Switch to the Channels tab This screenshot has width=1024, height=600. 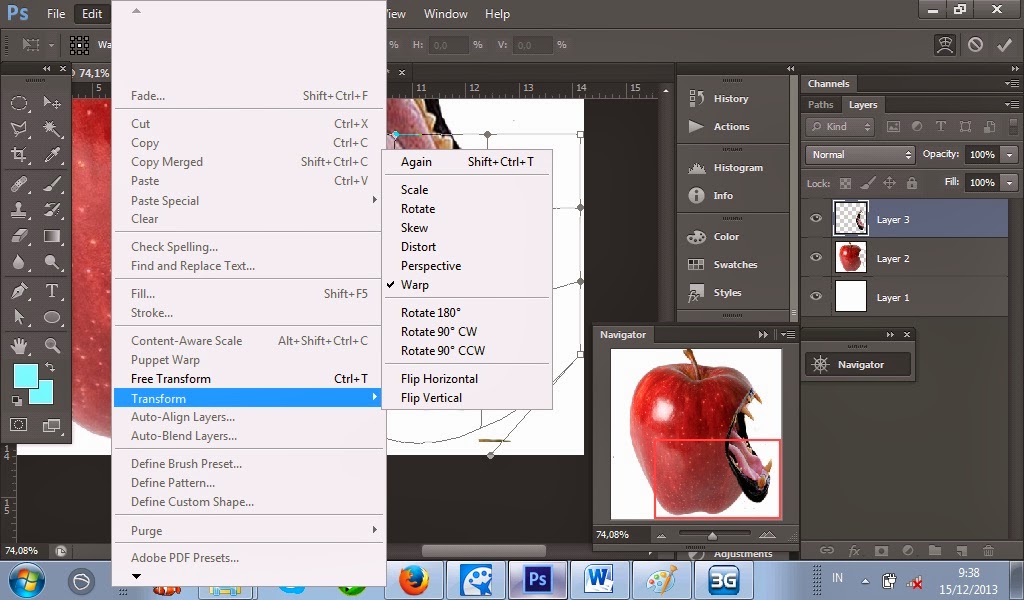pyautogui.click(x=829, y=83)
